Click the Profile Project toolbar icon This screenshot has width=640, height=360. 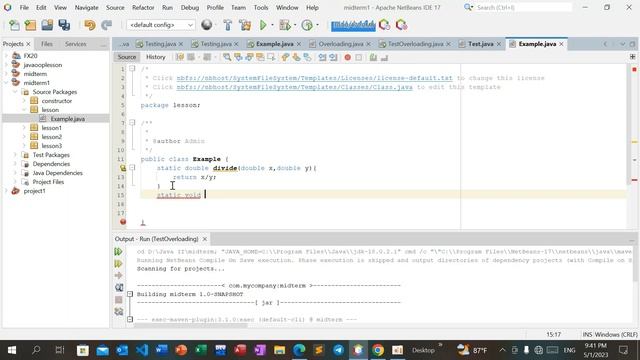click(307, 25)
